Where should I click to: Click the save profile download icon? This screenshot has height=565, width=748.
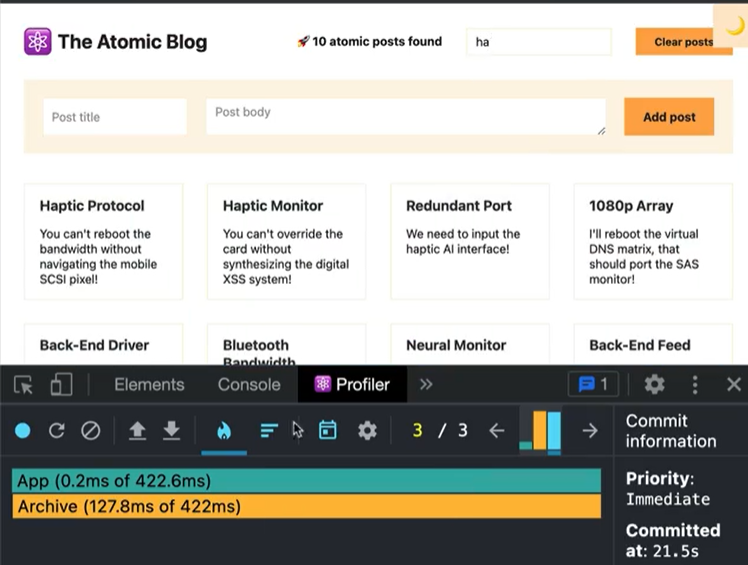click(x=171, y=431)
